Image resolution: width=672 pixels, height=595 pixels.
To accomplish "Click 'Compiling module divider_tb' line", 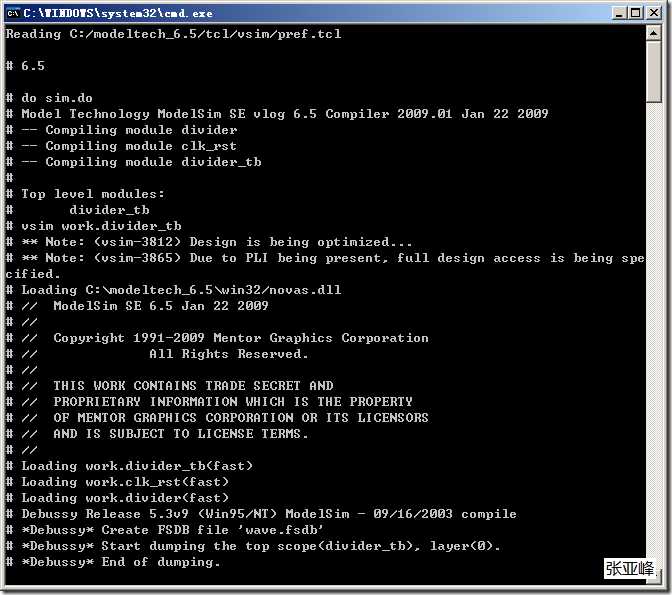I will coord(133,162).
